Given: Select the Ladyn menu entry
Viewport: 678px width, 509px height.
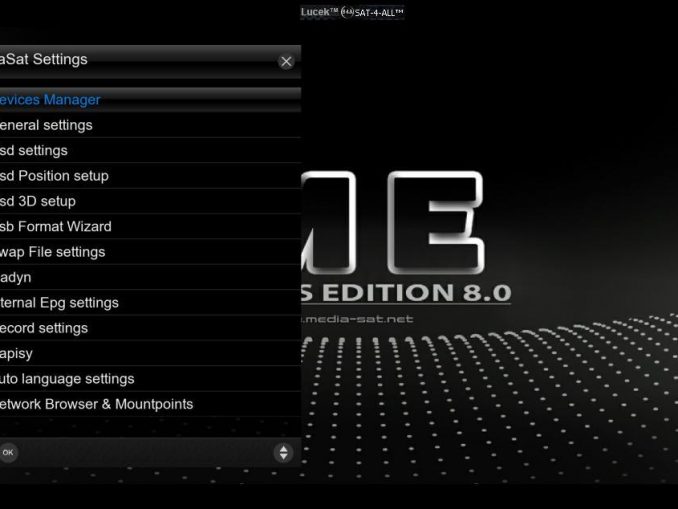Looking at the screenshot, I should [16, 277].
